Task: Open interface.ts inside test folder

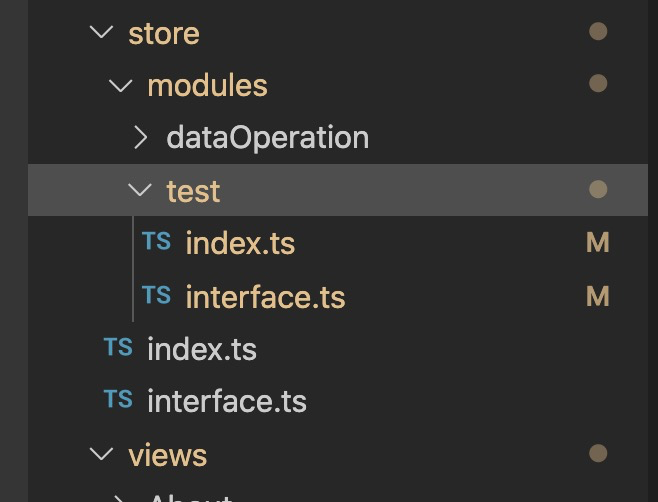Action: tap(265, 297)
